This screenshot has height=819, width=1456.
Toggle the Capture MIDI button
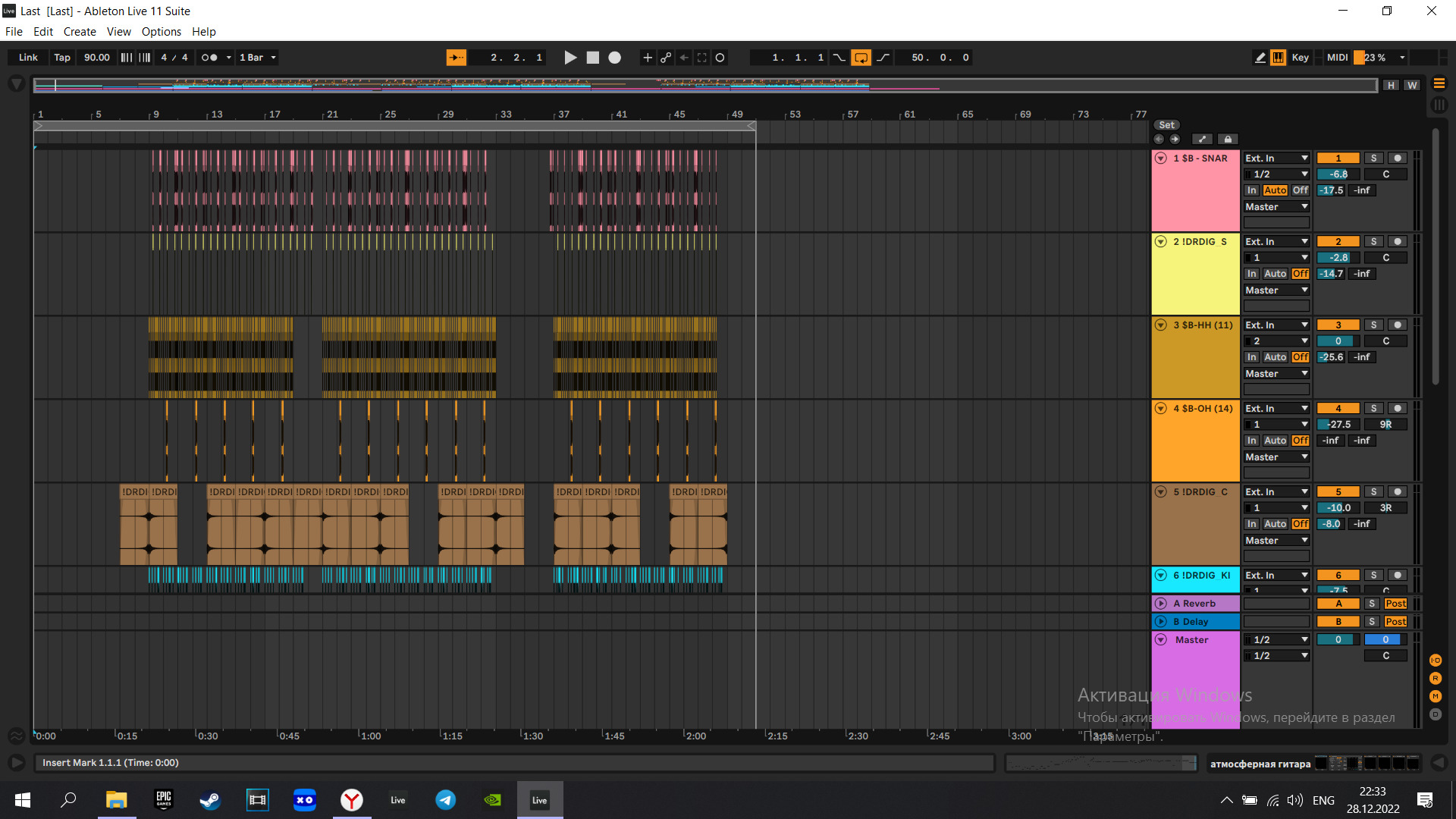coord(702,58)
